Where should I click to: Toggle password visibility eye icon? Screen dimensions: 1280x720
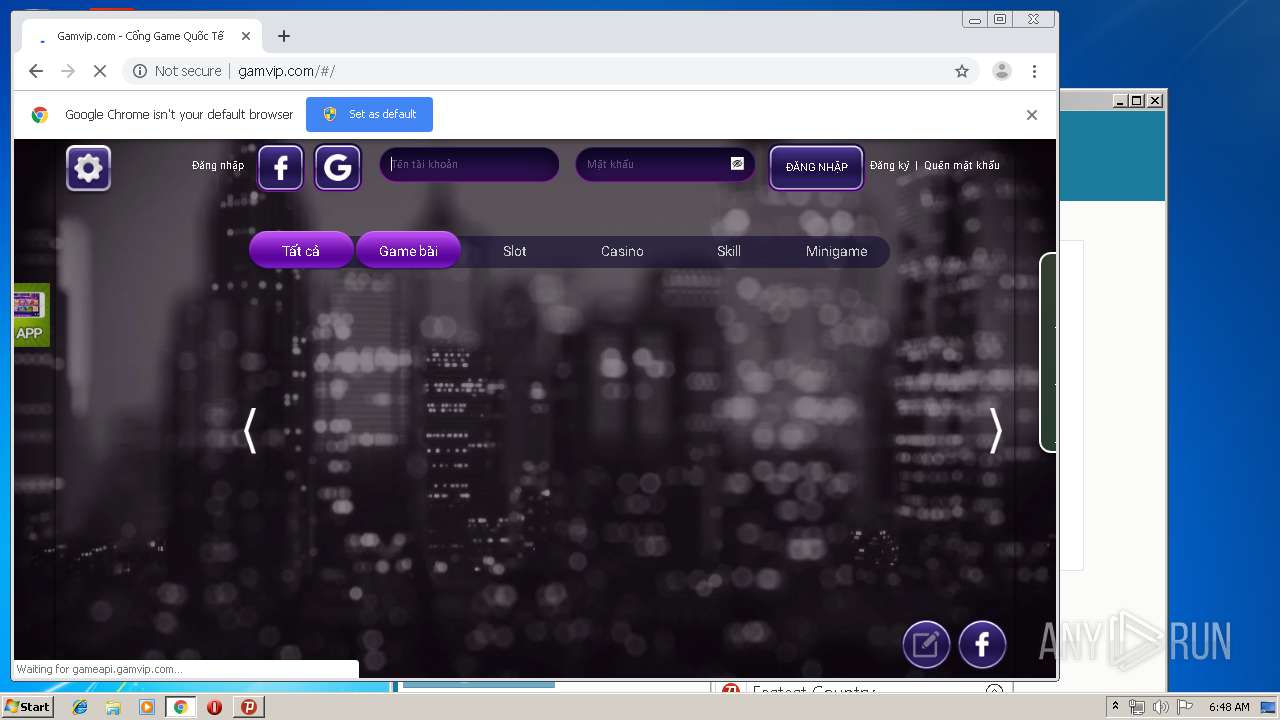click(x=737, y=164)
